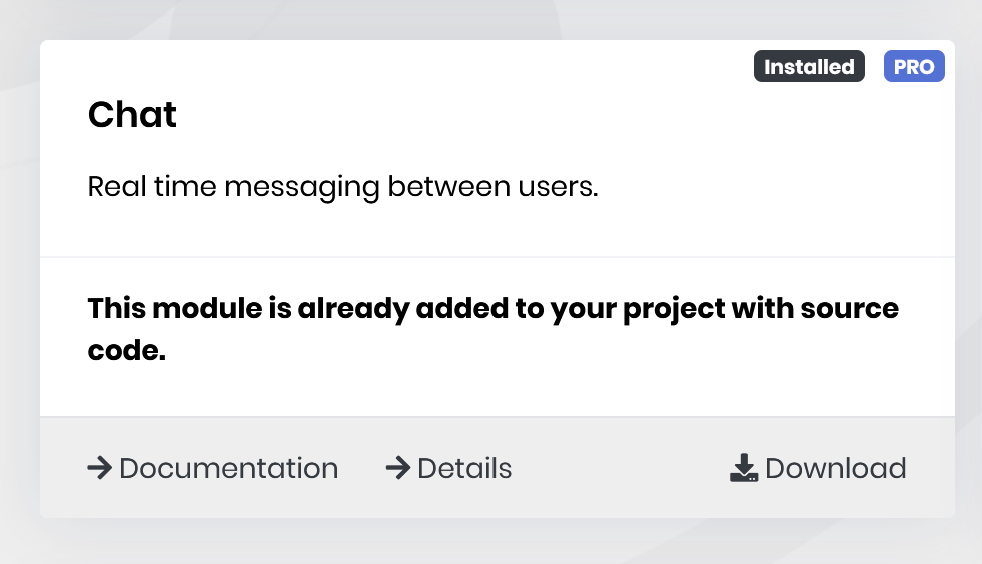The height and width of the screenshot is (564, 982).
Task: Click the arrow icon beside Details
Action: [x=398, y=468]
